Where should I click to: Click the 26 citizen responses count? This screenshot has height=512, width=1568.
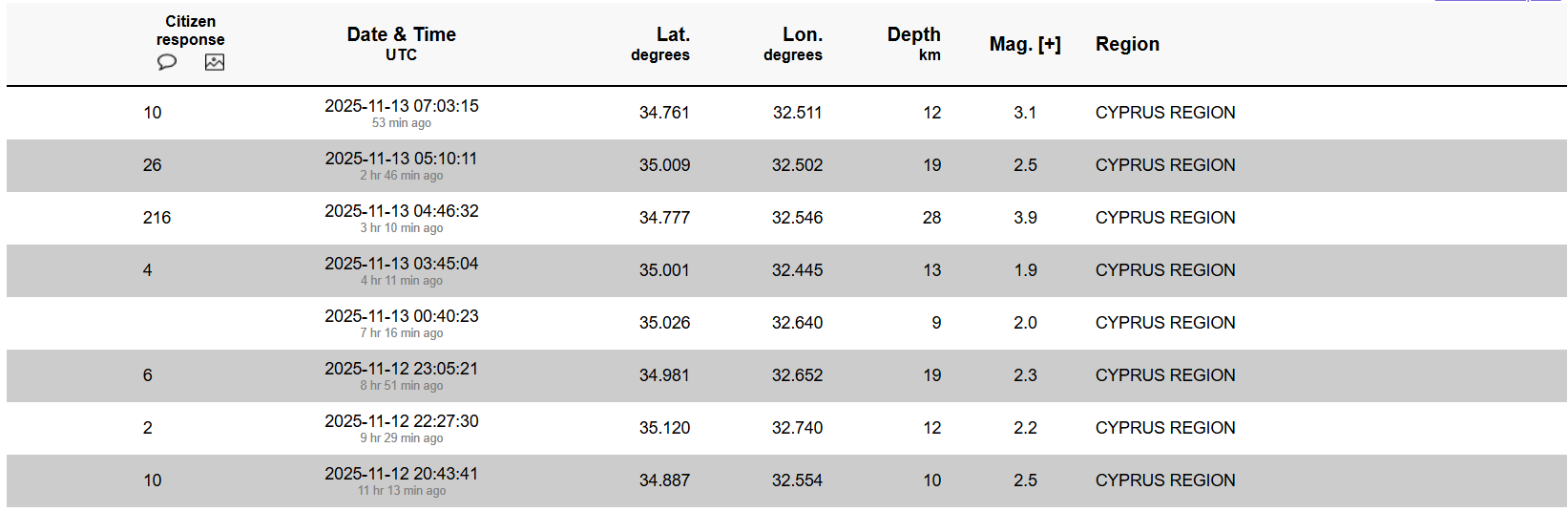tap(152, 165)
